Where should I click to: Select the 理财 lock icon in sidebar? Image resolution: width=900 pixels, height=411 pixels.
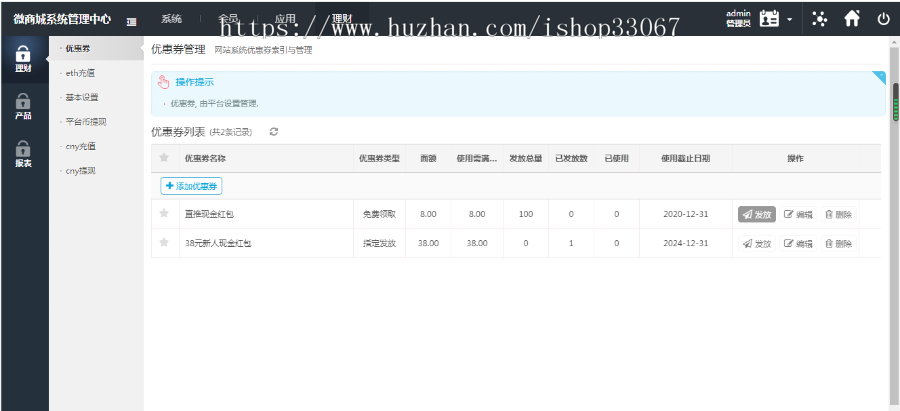click(x=23, y=55)
